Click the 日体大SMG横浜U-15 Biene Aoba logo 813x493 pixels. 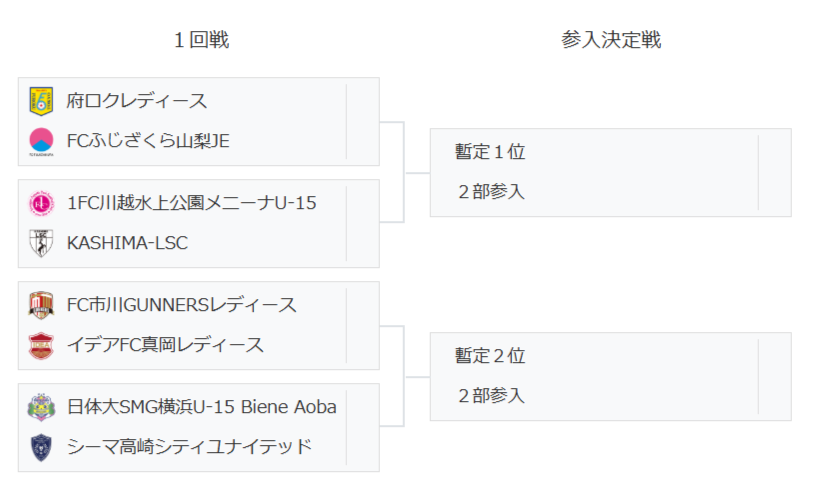pos(41,407)
